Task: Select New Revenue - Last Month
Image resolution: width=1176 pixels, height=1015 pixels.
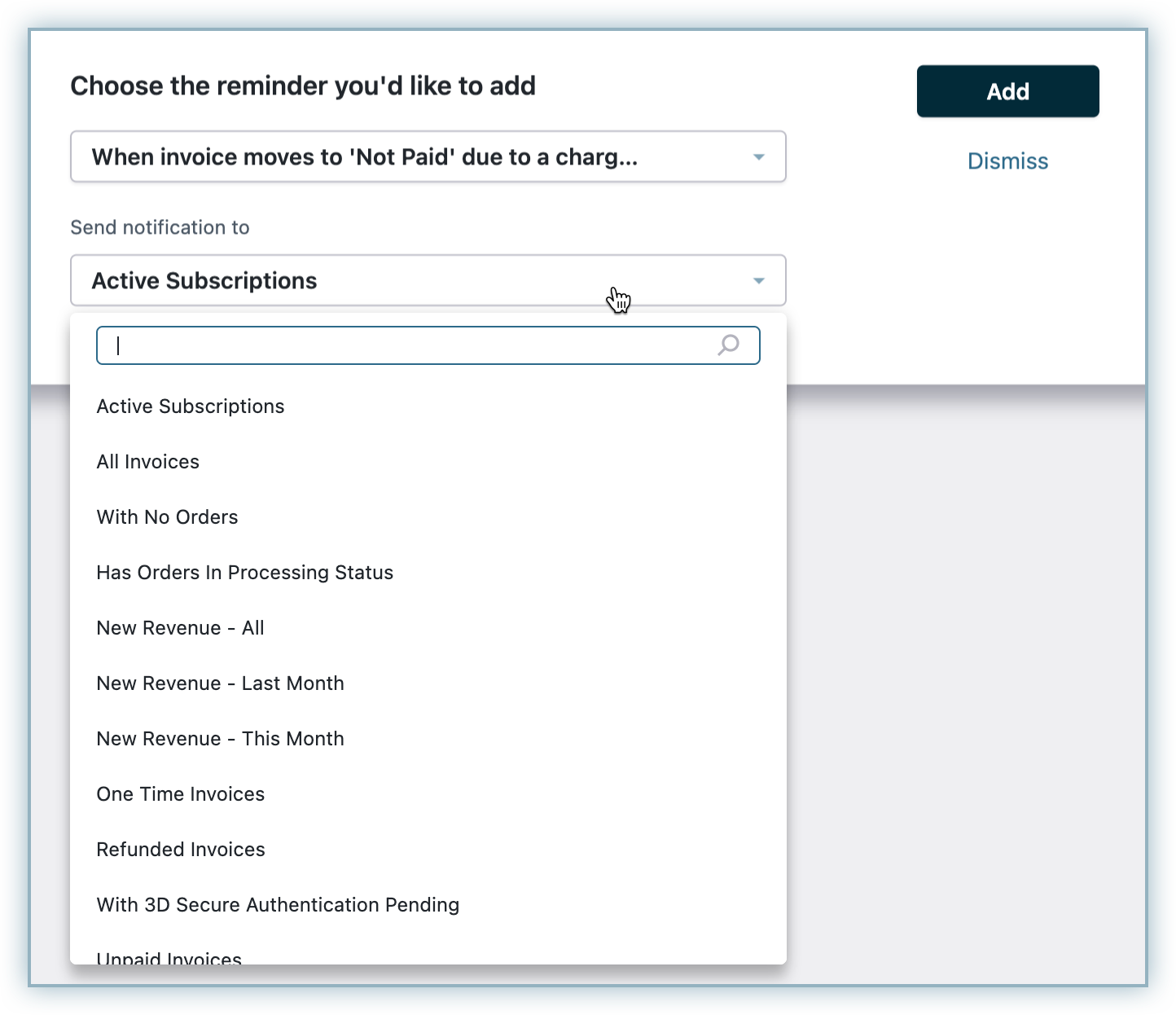Action: click(x=220, y=683)
